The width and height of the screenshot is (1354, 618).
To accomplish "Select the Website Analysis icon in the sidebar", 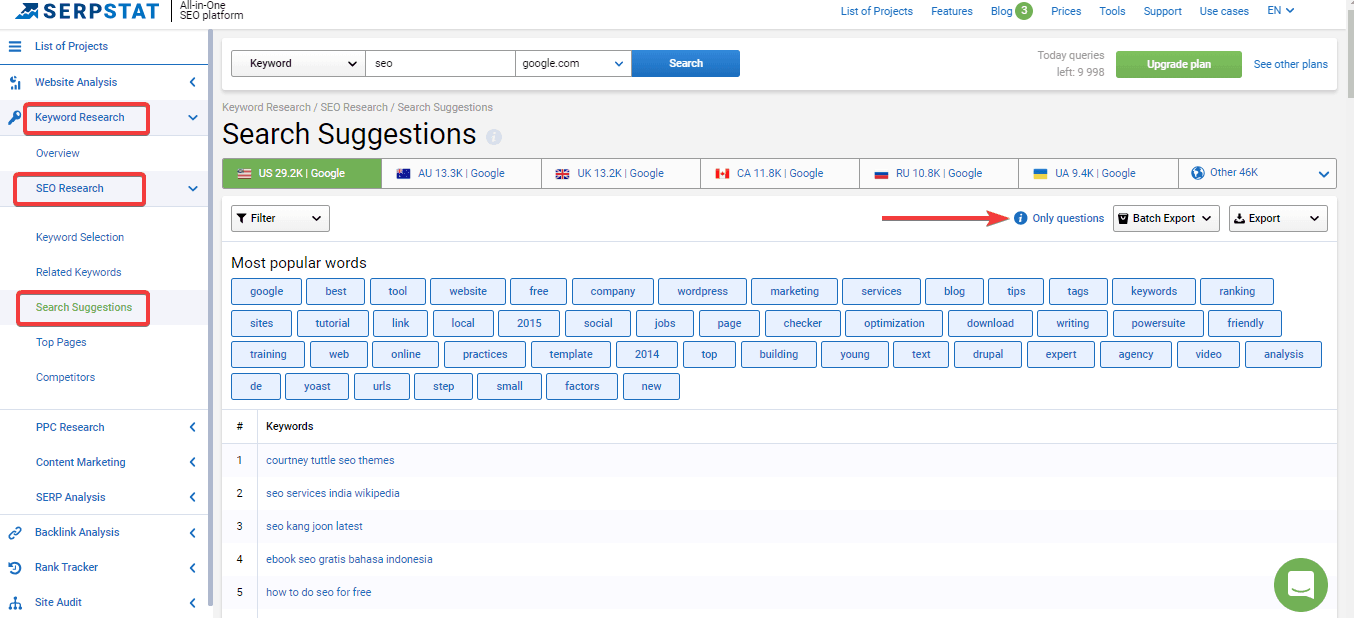I will point(14,81).
